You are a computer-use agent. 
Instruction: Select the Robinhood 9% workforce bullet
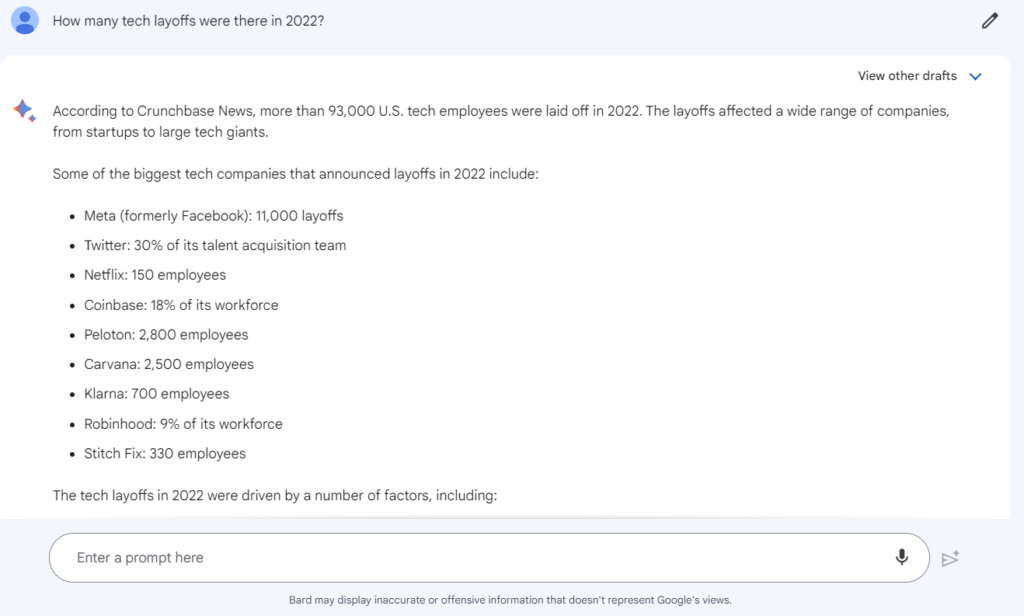click(183, 424)
